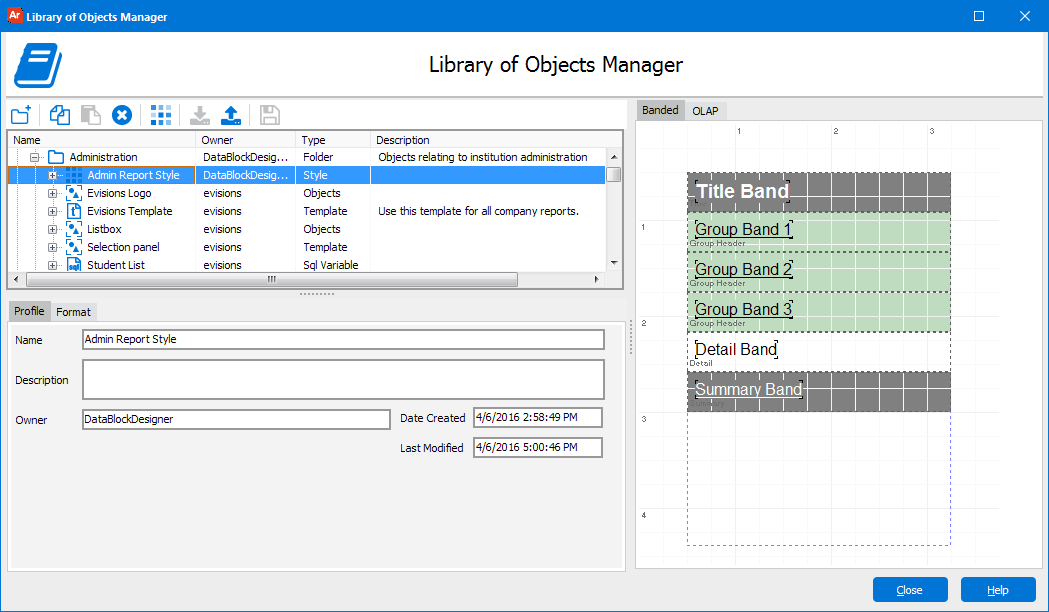This screenshot has width=1049, height=612.
Task: Click the Student List SQL variable icon
Action: (73, 264)
